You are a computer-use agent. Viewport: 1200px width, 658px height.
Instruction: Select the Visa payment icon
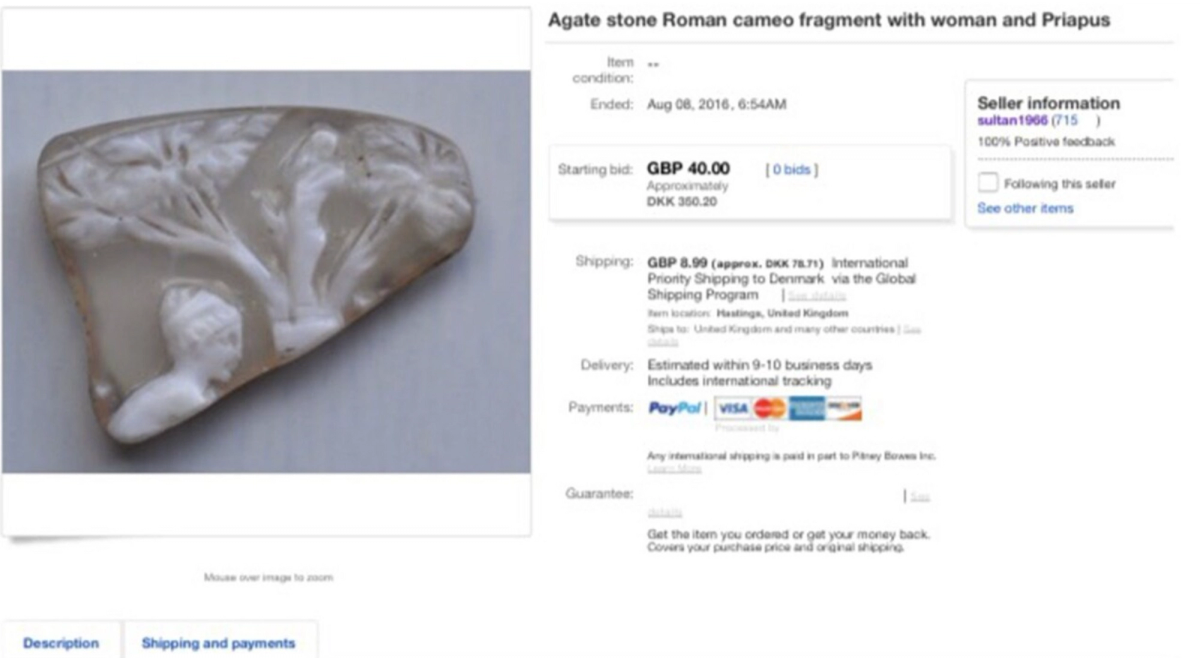[733, 408]
